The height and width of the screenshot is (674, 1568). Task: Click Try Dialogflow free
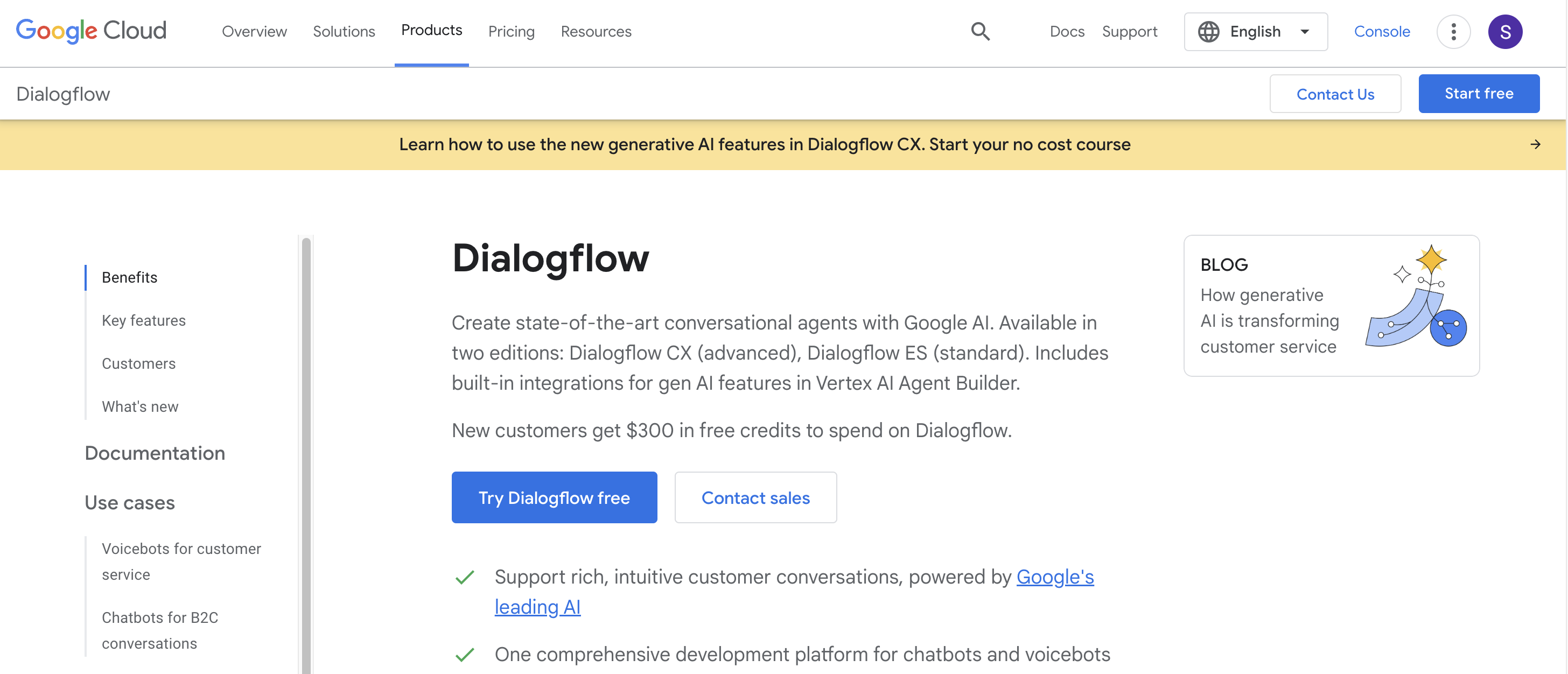pyautogui.click(x=554, y=497)
